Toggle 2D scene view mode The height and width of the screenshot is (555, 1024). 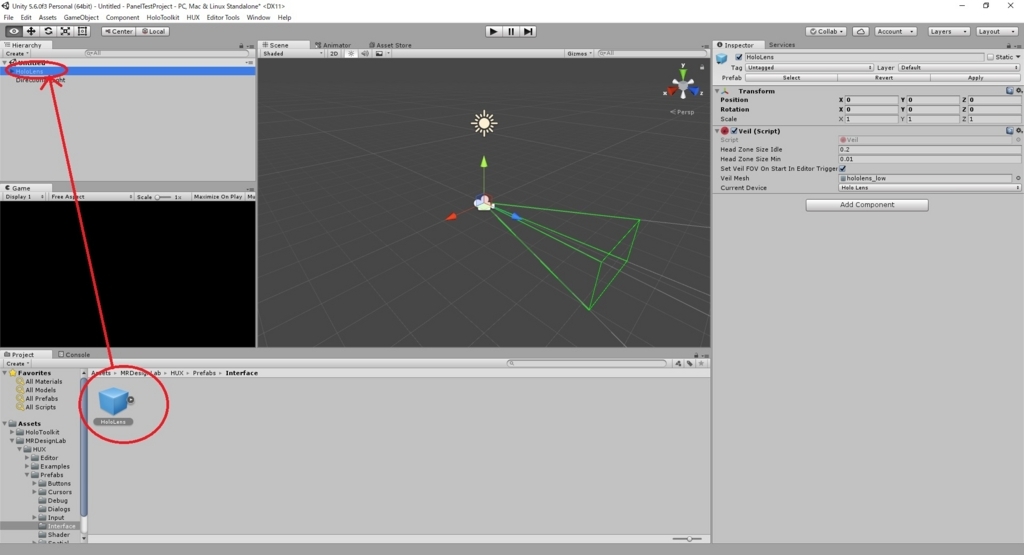click(x=334, y=54)
